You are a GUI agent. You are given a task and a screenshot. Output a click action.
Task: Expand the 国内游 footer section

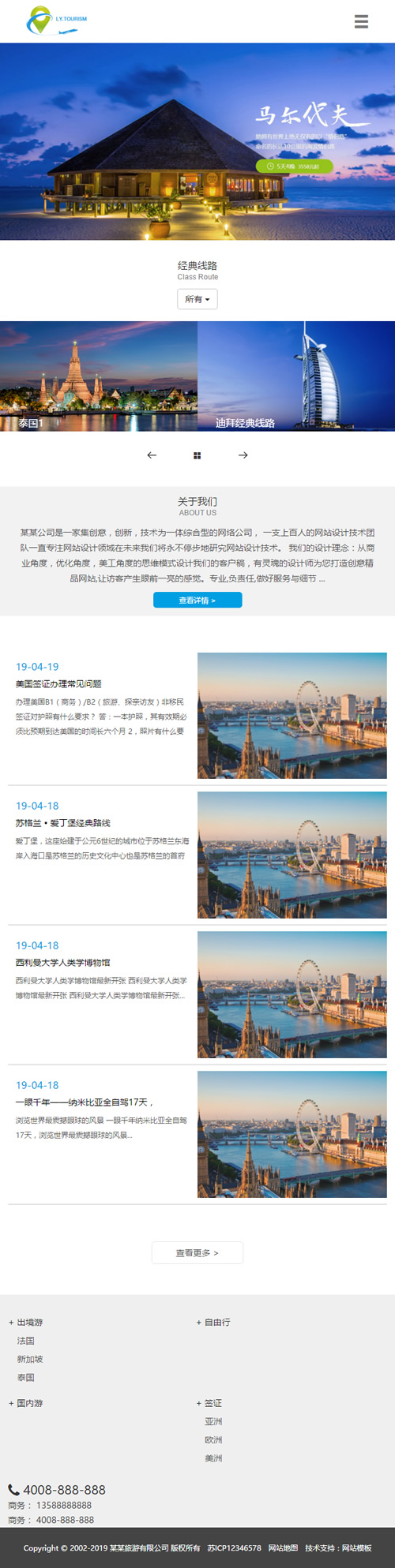coord(25,1403)
